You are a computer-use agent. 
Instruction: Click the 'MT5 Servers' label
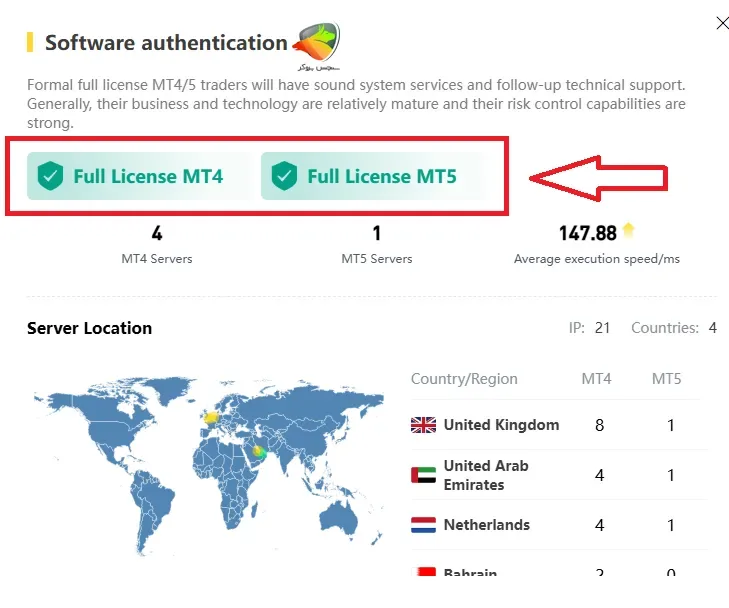(x=377, y=258)
